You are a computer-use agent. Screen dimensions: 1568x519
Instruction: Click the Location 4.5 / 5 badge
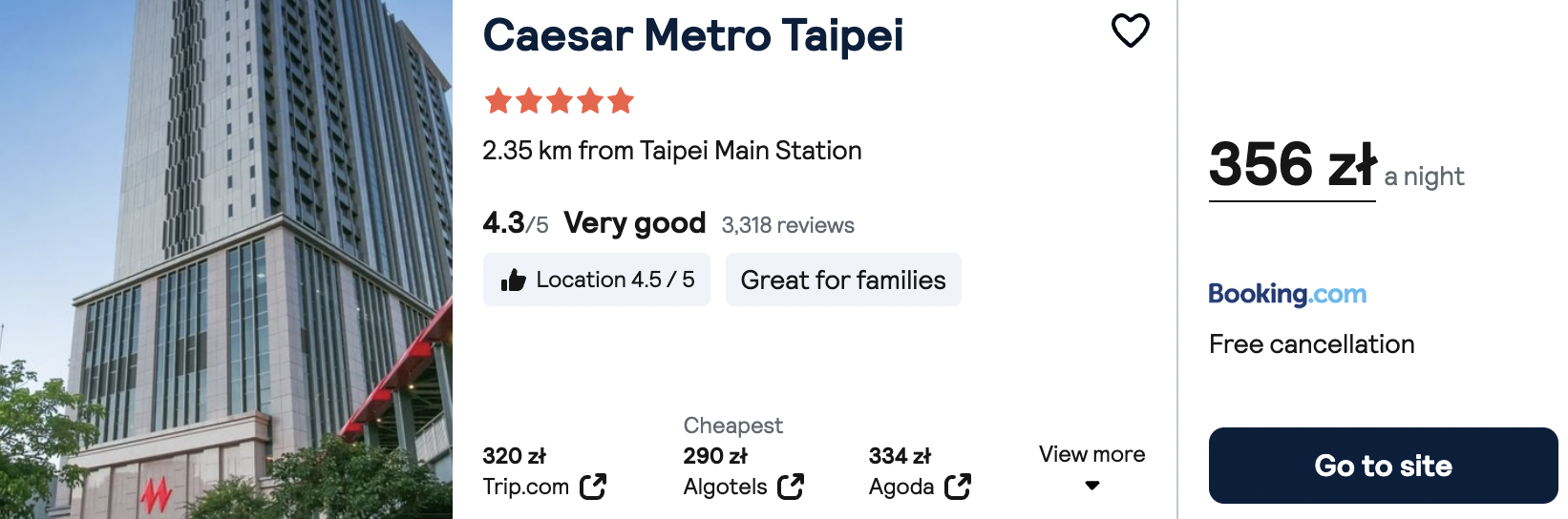click(597, 280)
